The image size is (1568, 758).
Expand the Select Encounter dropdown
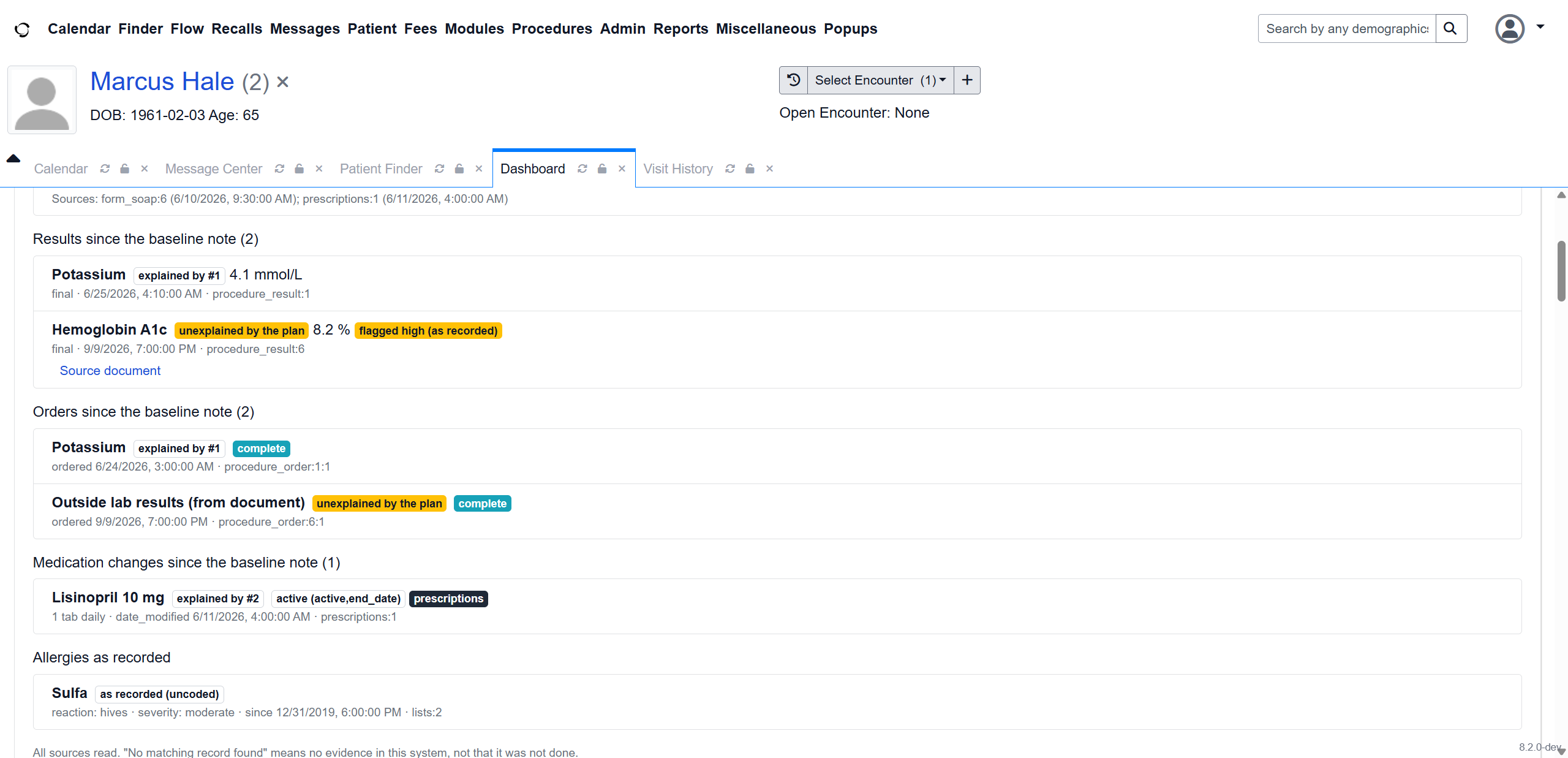[880, 80]
